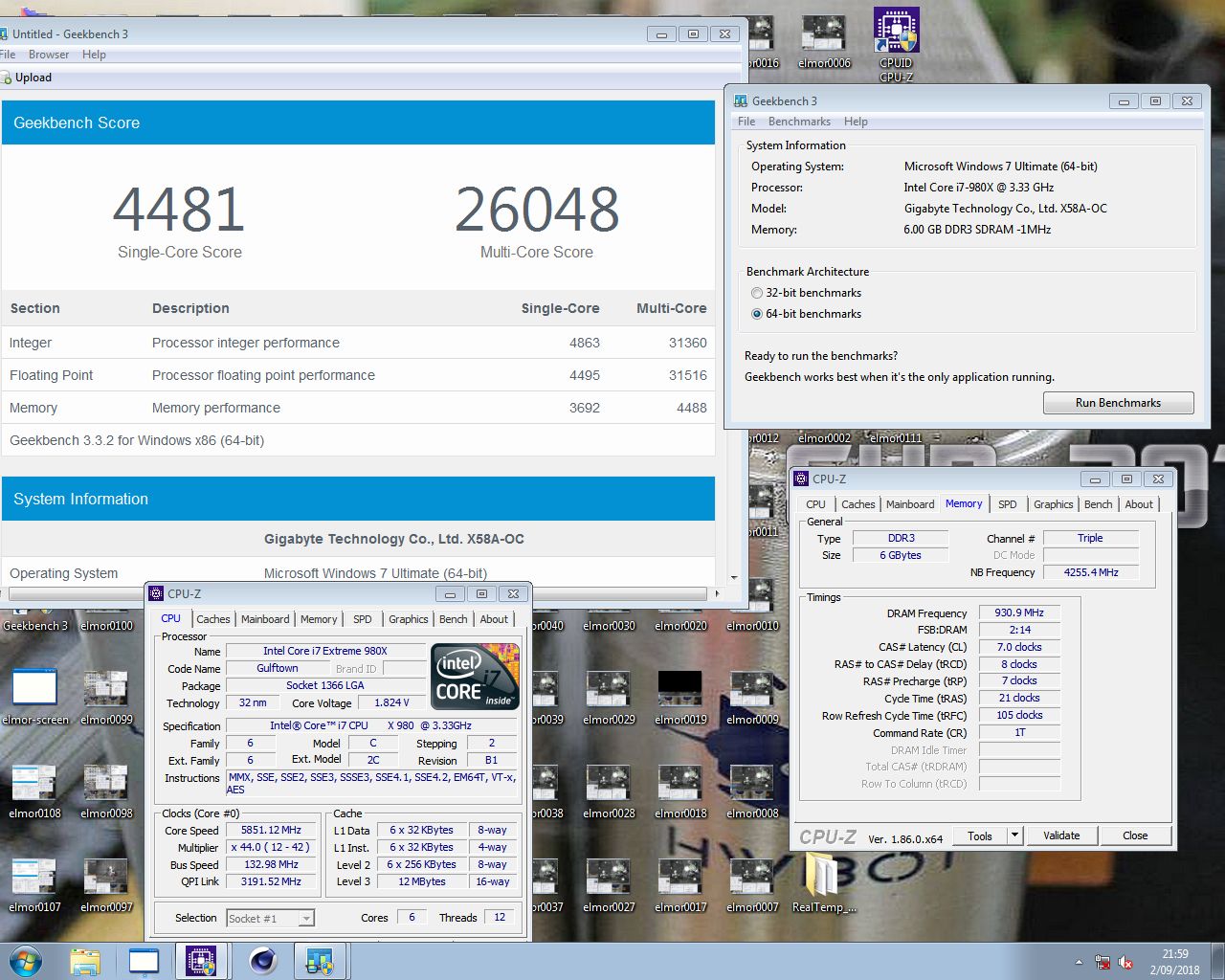Open Memory tab in the front CPU-Z window

click(x=319, y=619)
